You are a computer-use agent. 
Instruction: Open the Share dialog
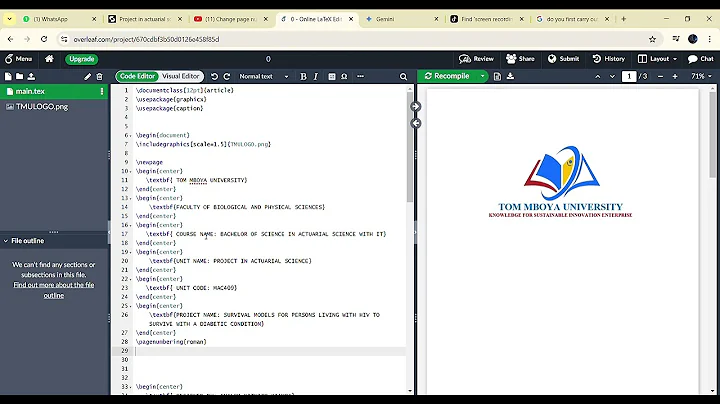[520, 59]
